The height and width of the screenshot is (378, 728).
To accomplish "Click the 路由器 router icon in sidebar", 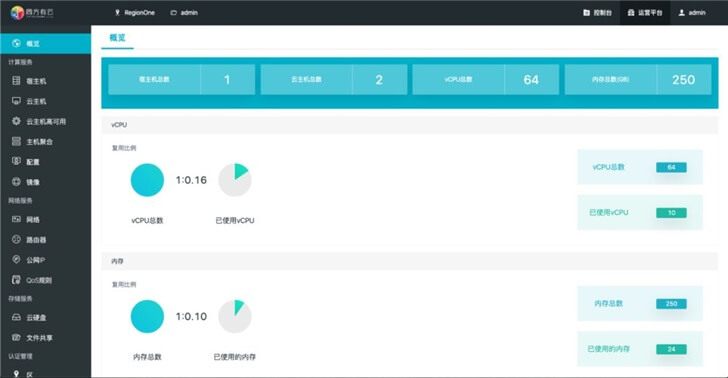I will 16,239.
